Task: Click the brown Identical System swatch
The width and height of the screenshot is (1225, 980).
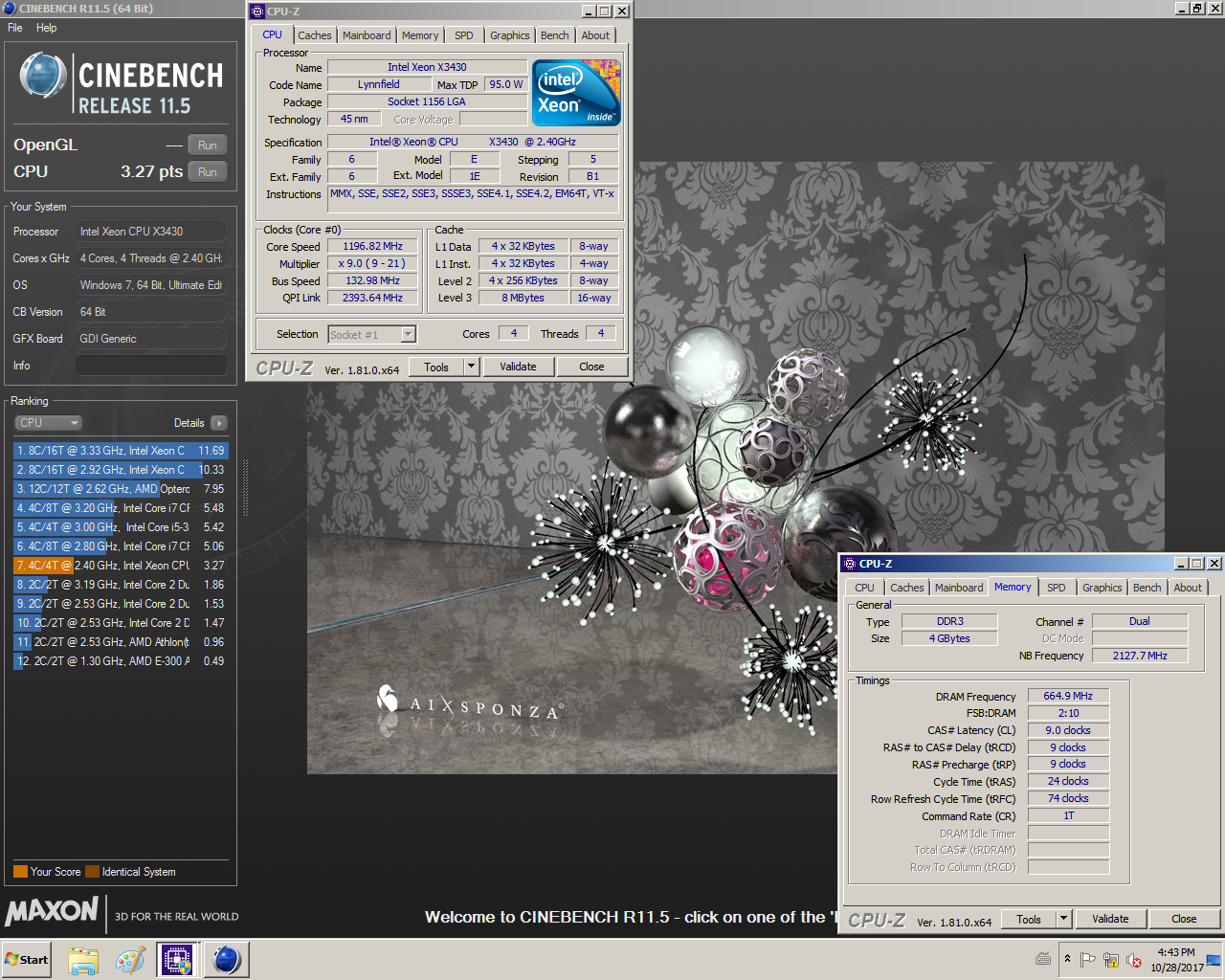Action: (x=92, y=872)
